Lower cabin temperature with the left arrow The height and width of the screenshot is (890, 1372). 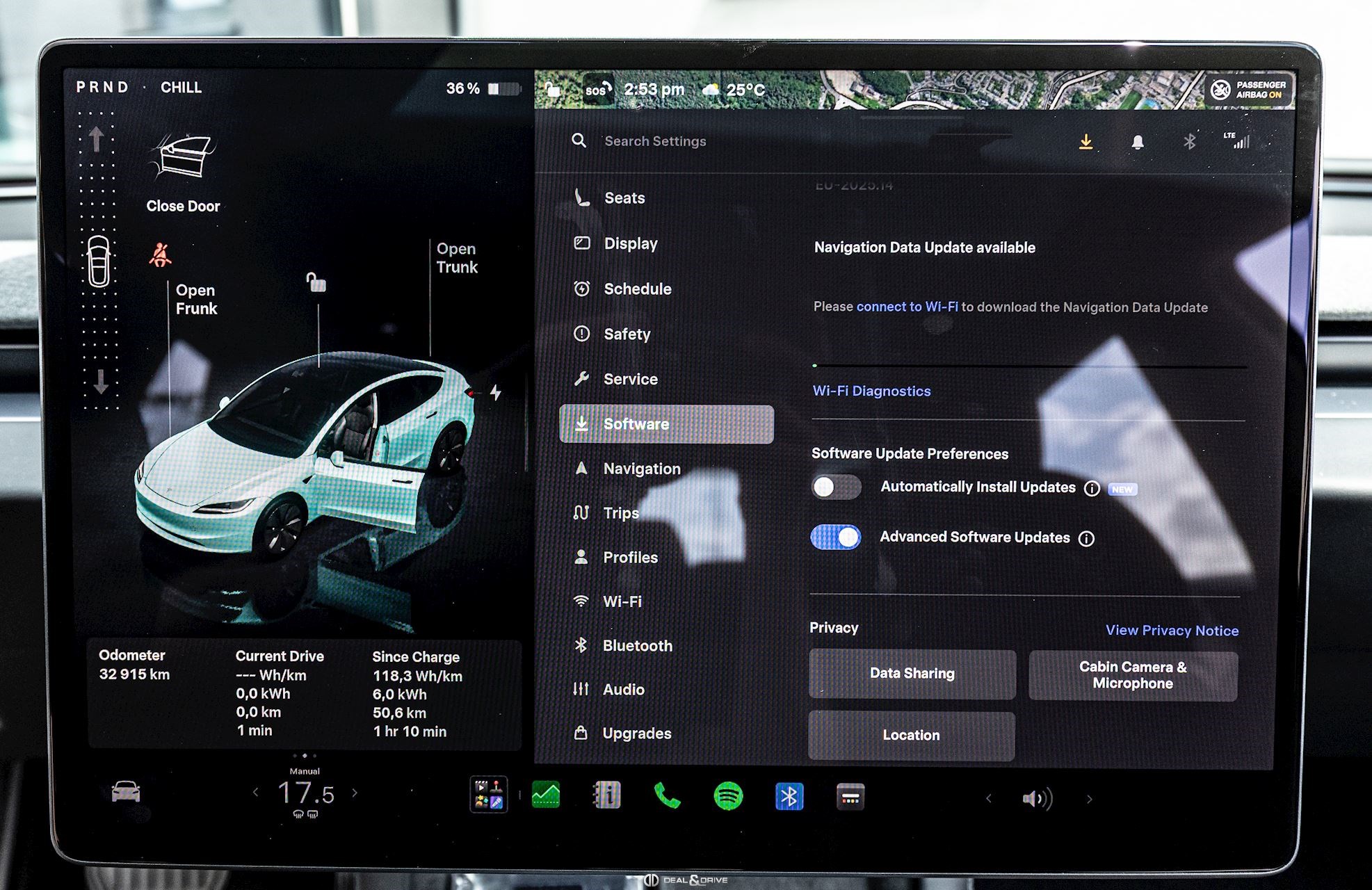[256, 792]
